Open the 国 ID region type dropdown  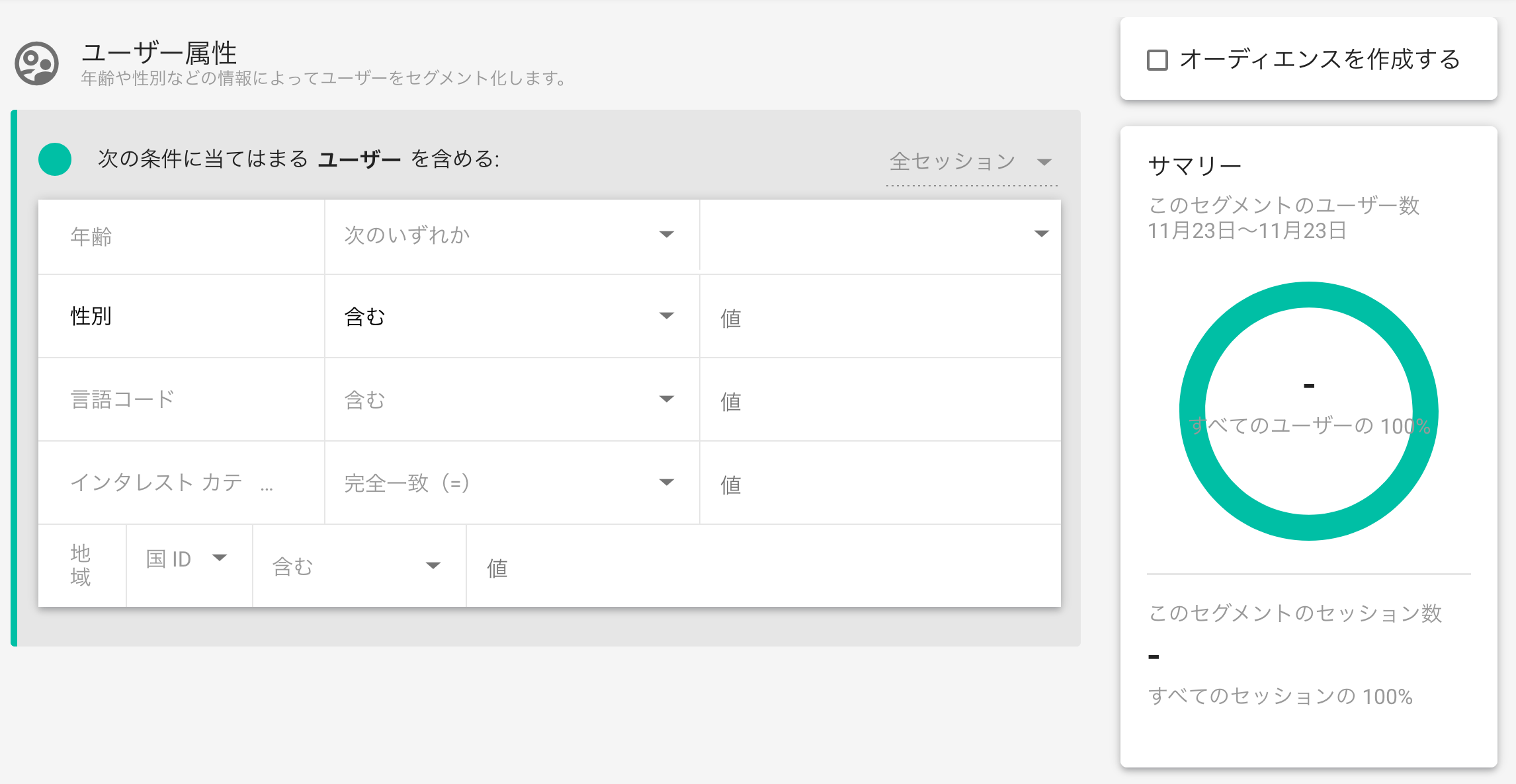(187, 559)
